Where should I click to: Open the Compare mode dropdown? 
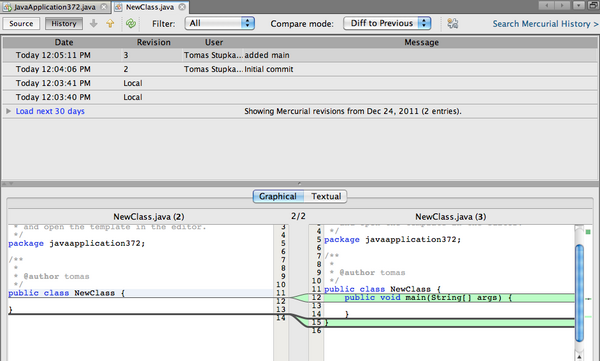pos(387,23)
